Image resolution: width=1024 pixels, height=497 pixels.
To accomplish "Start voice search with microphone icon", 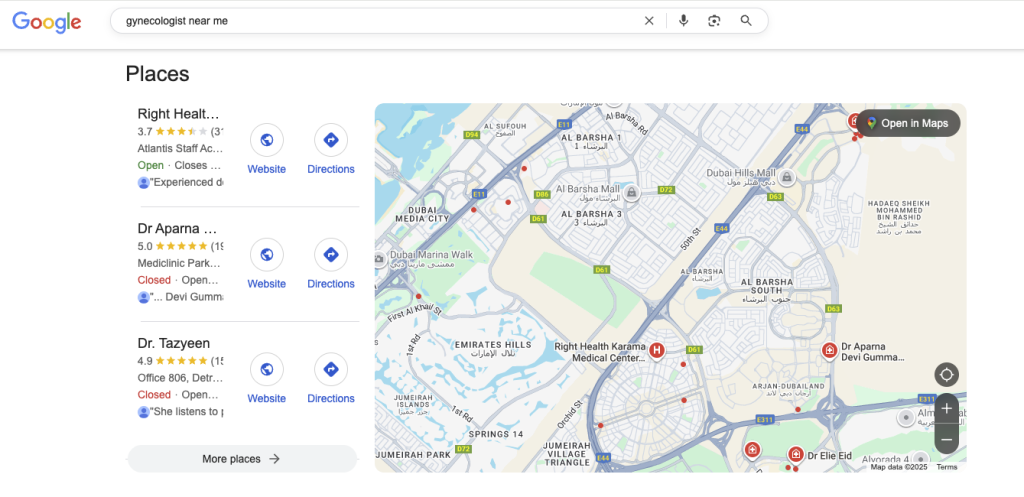I will click(683, 21).
